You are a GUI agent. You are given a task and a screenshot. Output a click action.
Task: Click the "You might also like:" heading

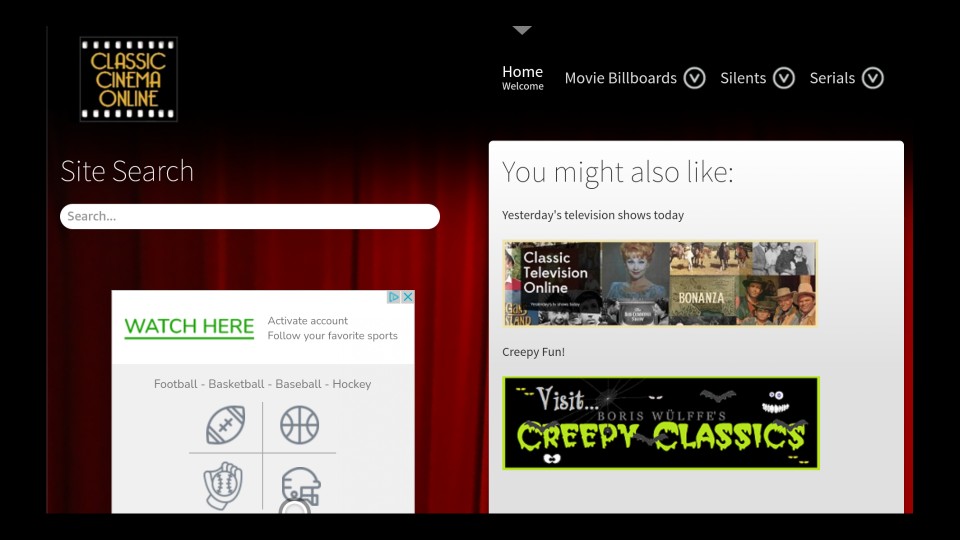pyautogui.click(x=617, y=172)
